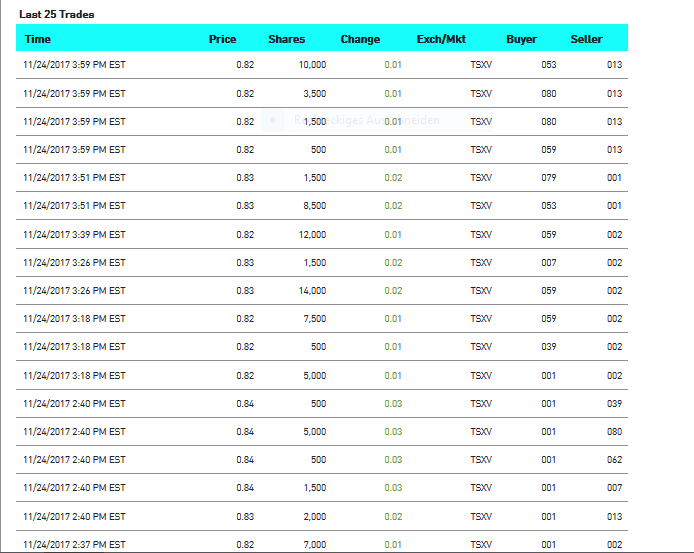Click buyer 080 in the 3,500-share row
This screenshot has height=553, width=694.
pos(549,94)
